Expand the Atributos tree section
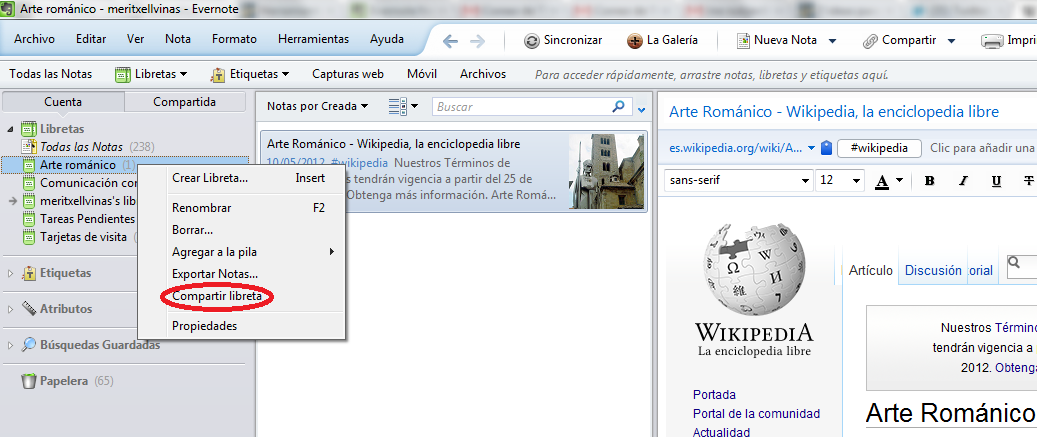The image size is (1037, 437). click(10, 309)
